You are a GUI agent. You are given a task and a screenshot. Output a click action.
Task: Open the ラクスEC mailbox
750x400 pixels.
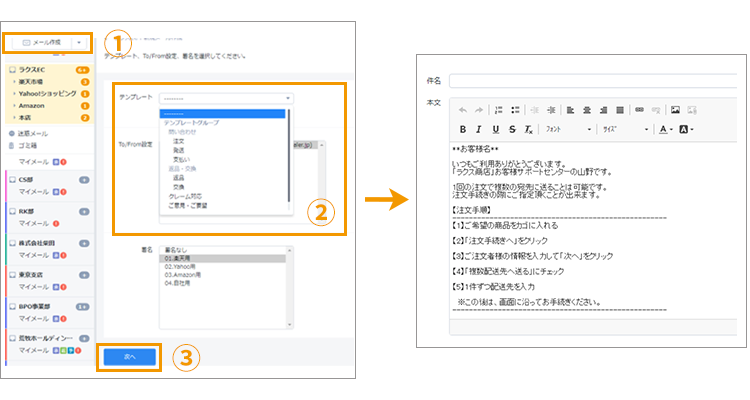click(x=32, y=70)
